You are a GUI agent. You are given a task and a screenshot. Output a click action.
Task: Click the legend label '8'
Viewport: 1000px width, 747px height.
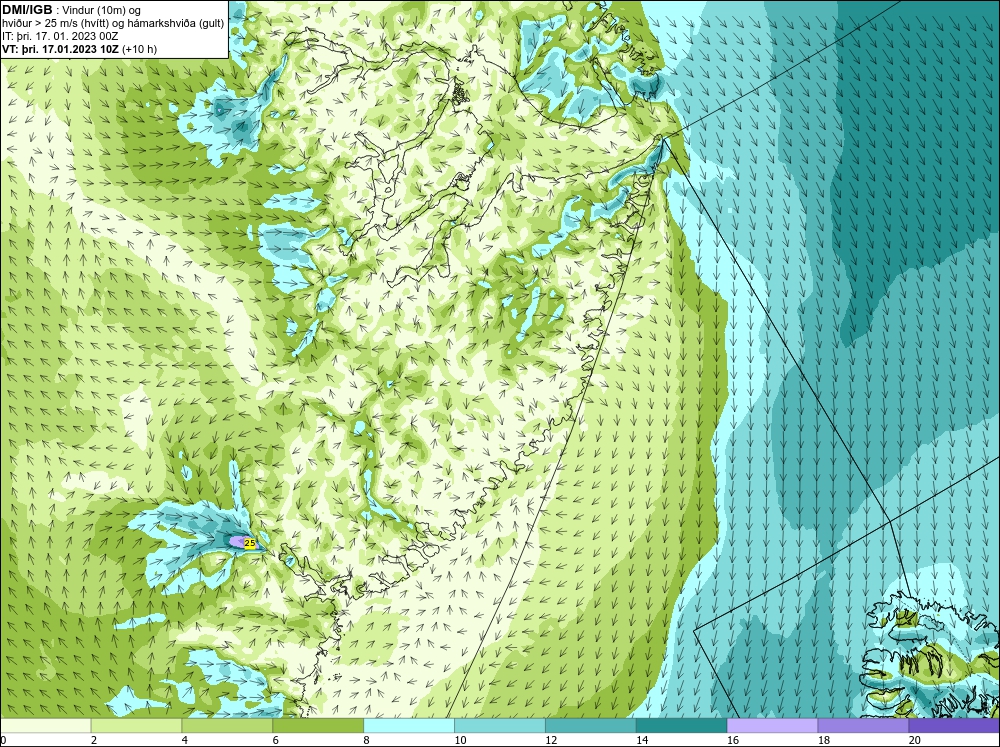367,740
